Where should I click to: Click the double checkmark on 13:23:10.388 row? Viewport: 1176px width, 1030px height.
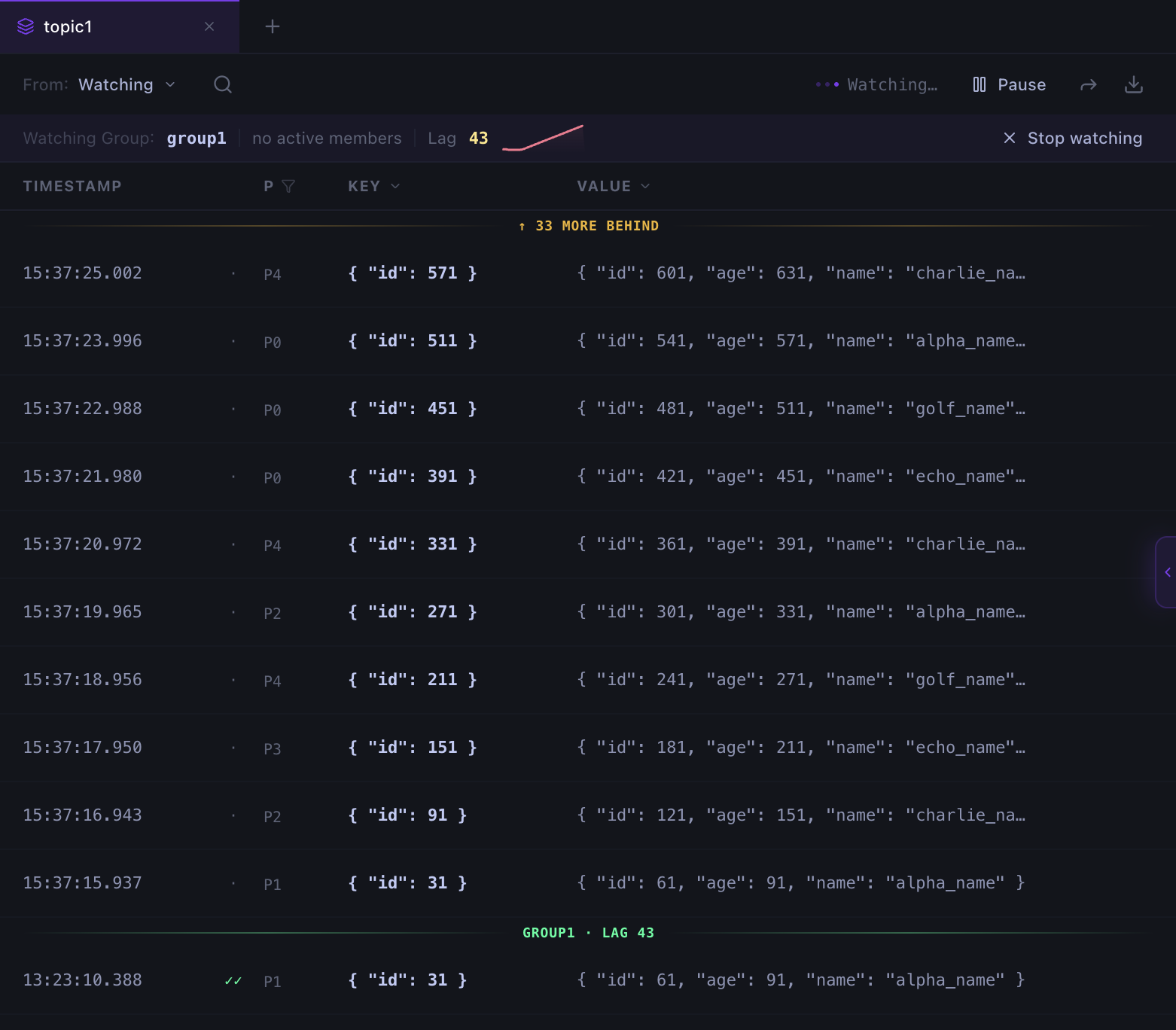point(233,980)
